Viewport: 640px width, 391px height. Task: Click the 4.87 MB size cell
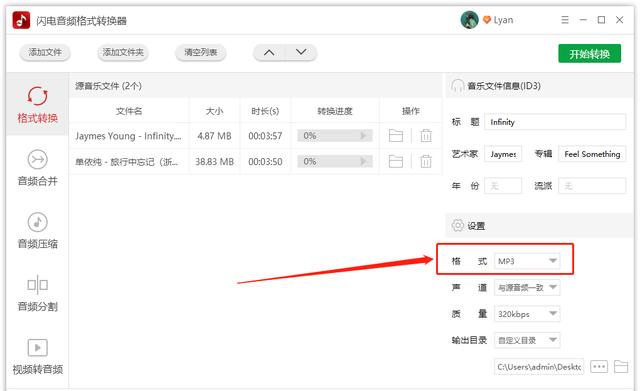214,136
